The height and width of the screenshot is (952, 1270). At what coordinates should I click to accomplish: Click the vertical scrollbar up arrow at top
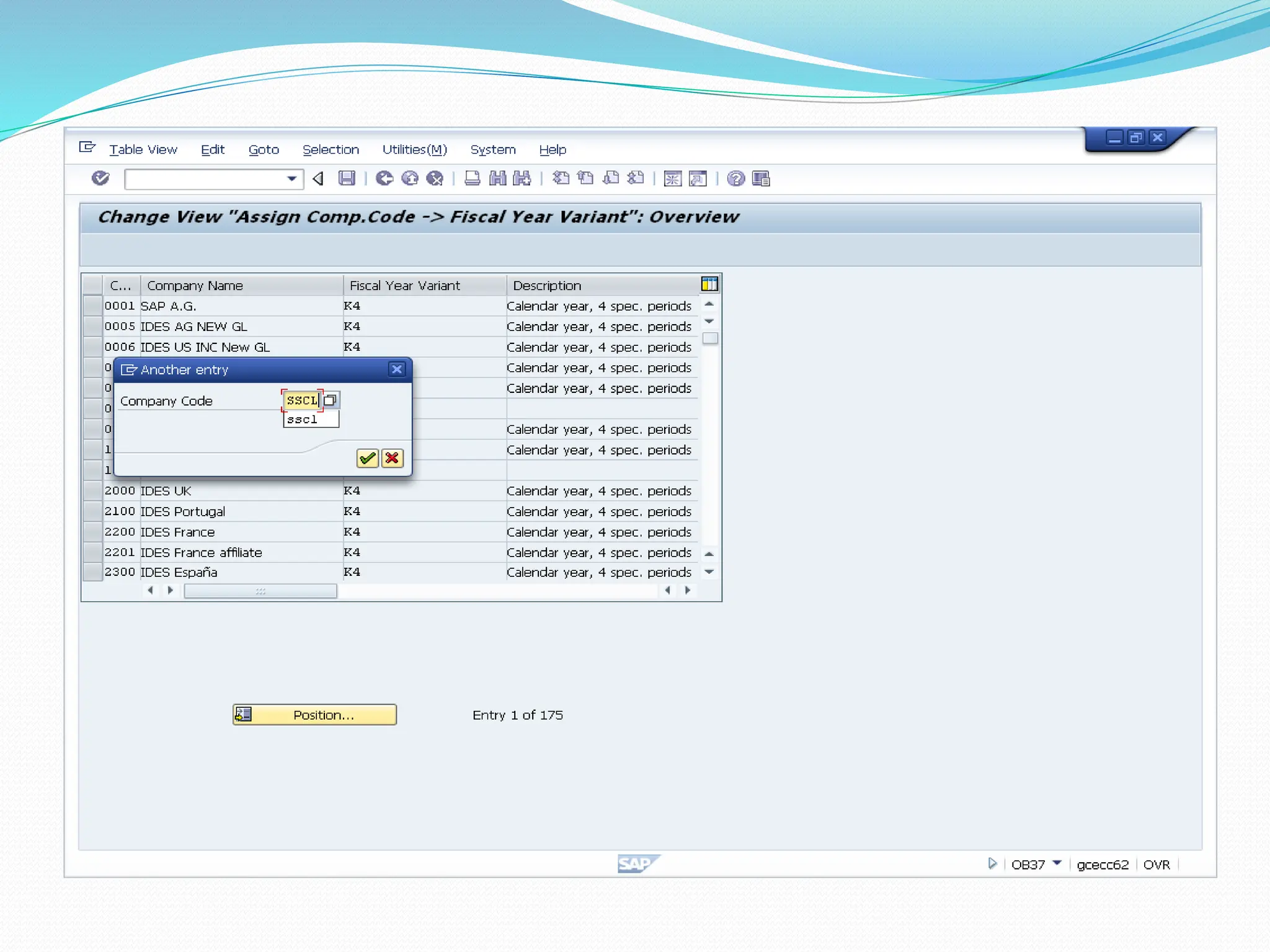click(709, 304)
